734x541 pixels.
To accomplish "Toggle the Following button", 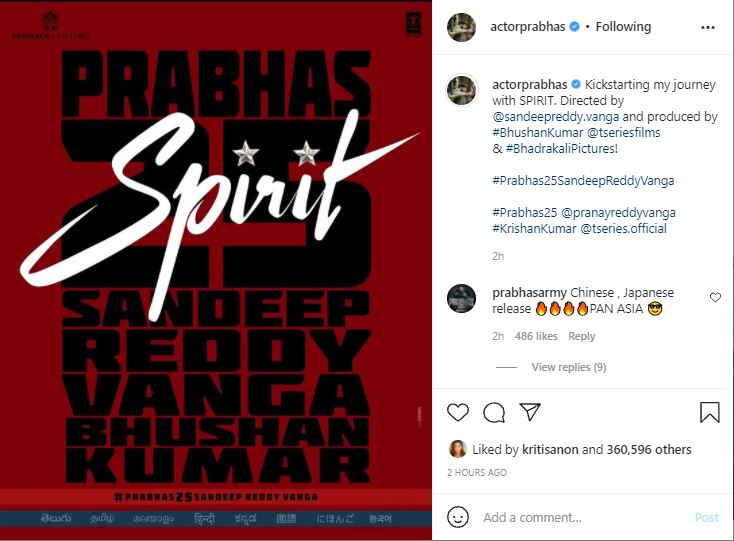I will pos(623,27).
